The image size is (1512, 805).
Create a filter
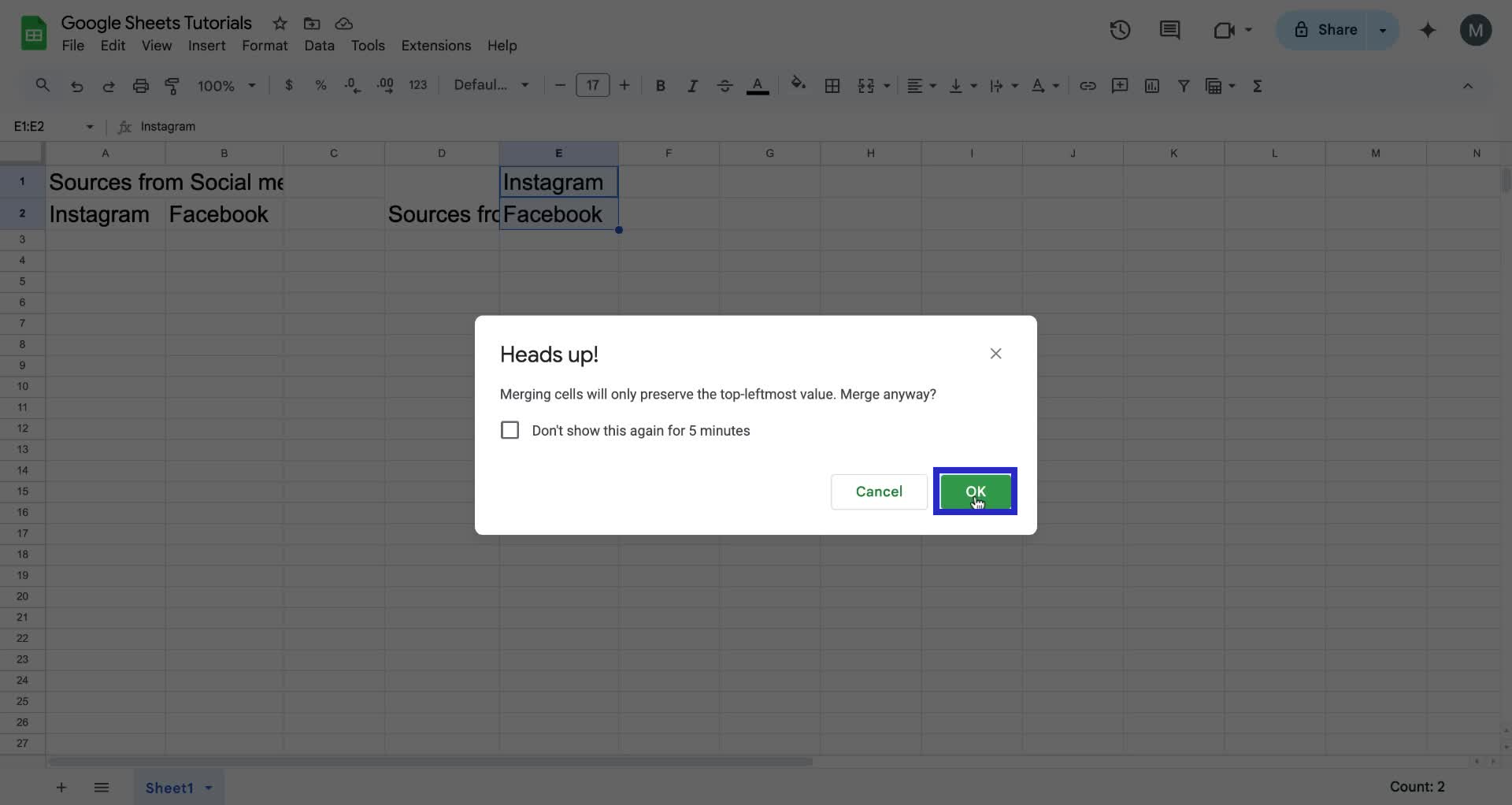[1184, 85]
